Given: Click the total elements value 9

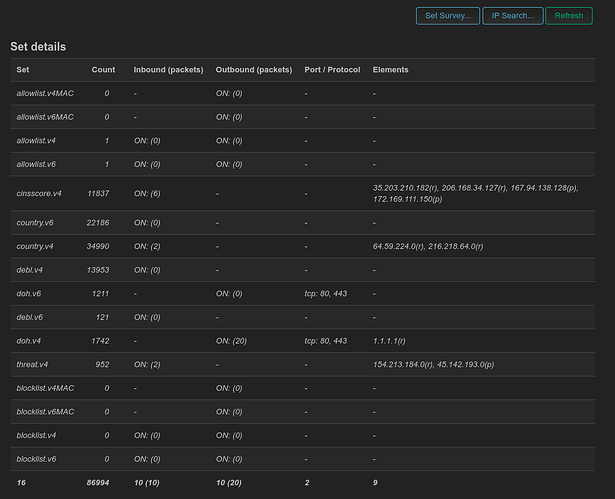Looking at the screenshot, I should click(x=375, y=483).
